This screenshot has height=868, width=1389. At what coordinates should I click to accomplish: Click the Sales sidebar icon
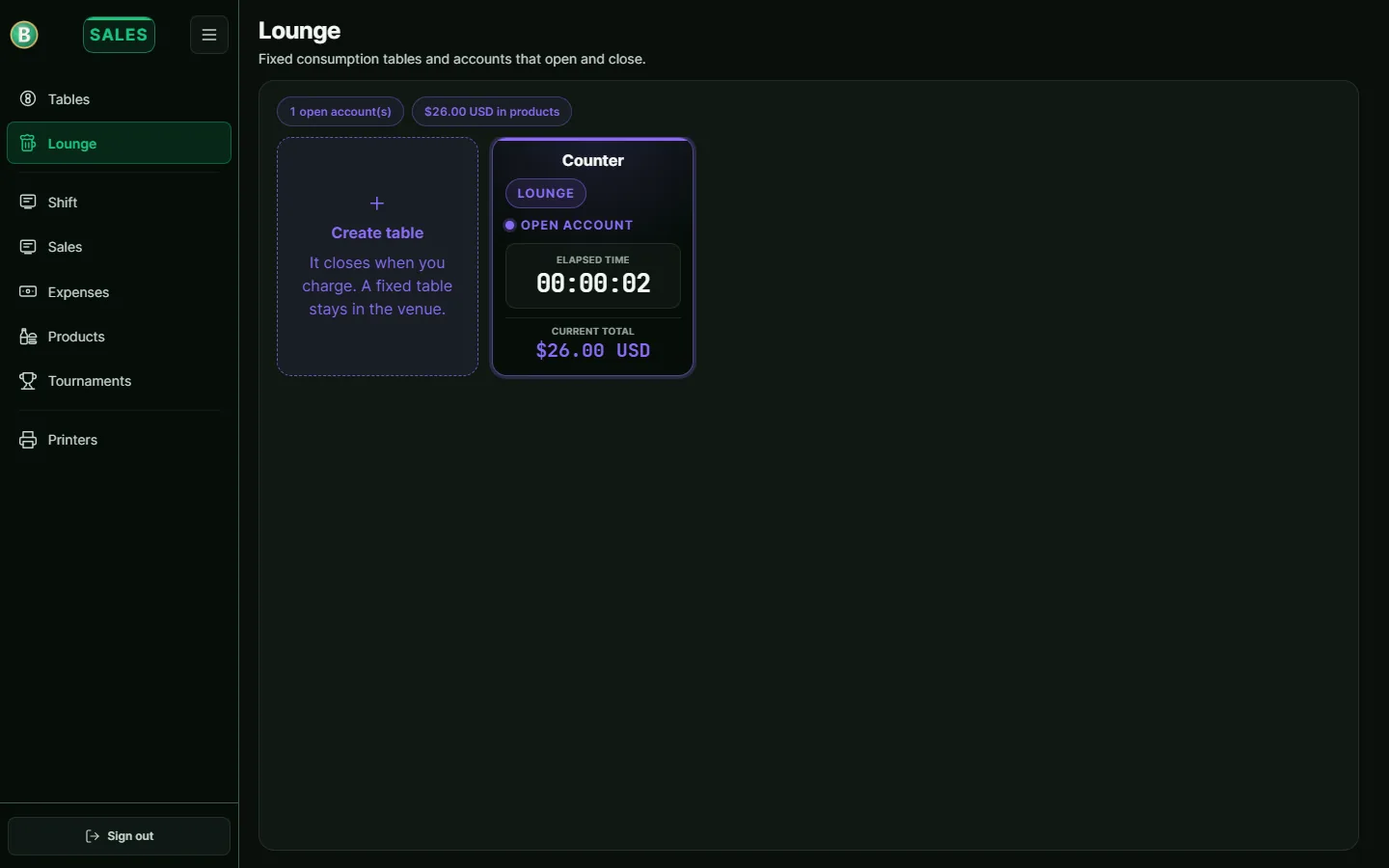[x=28, y=247]
